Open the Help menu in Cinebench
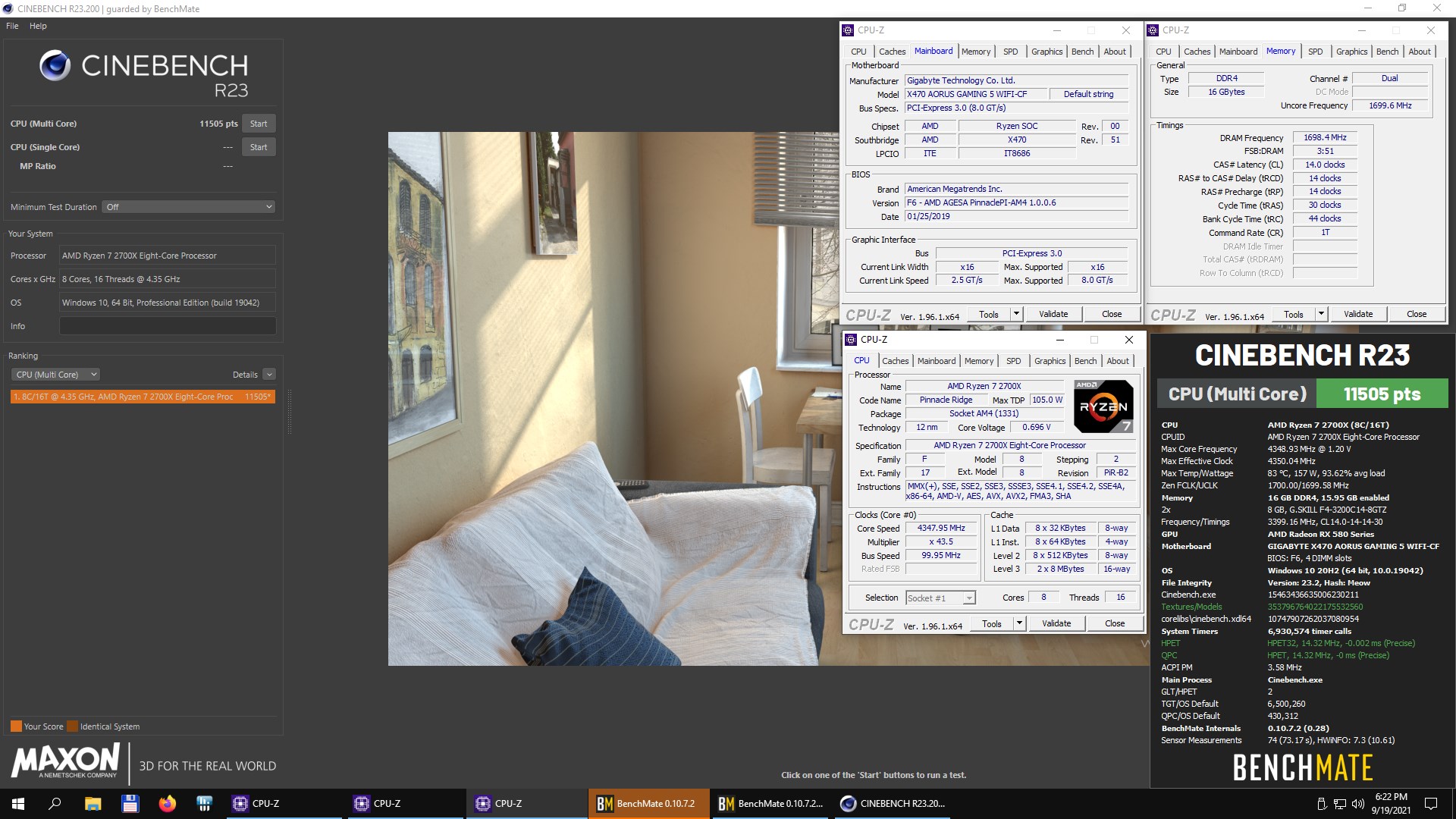 point(38,26)
